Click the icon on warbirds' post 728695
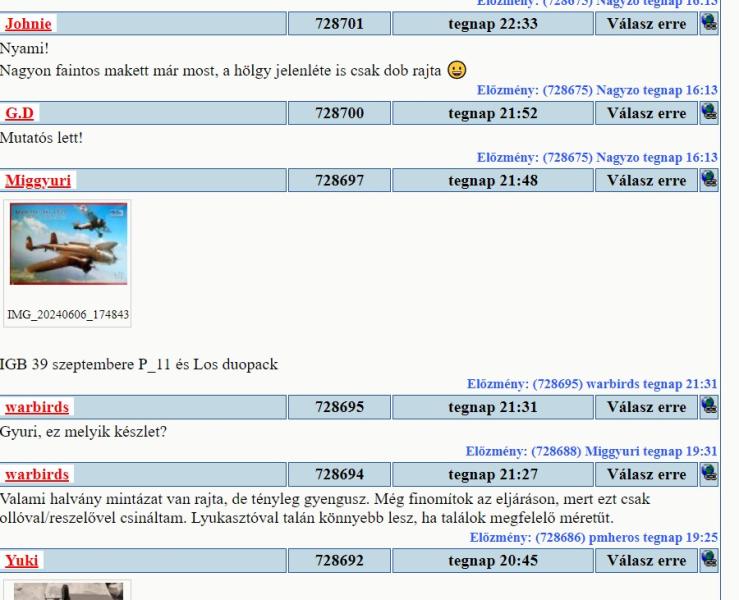The width and height of the screenshot is (739, 600). (708, 407)
